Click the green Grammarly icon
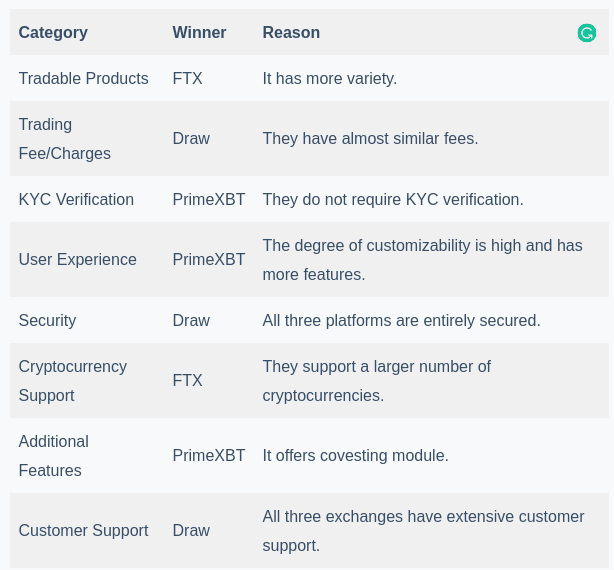The image size is (614, 570). pyautogui.click(x=587, y=33)
